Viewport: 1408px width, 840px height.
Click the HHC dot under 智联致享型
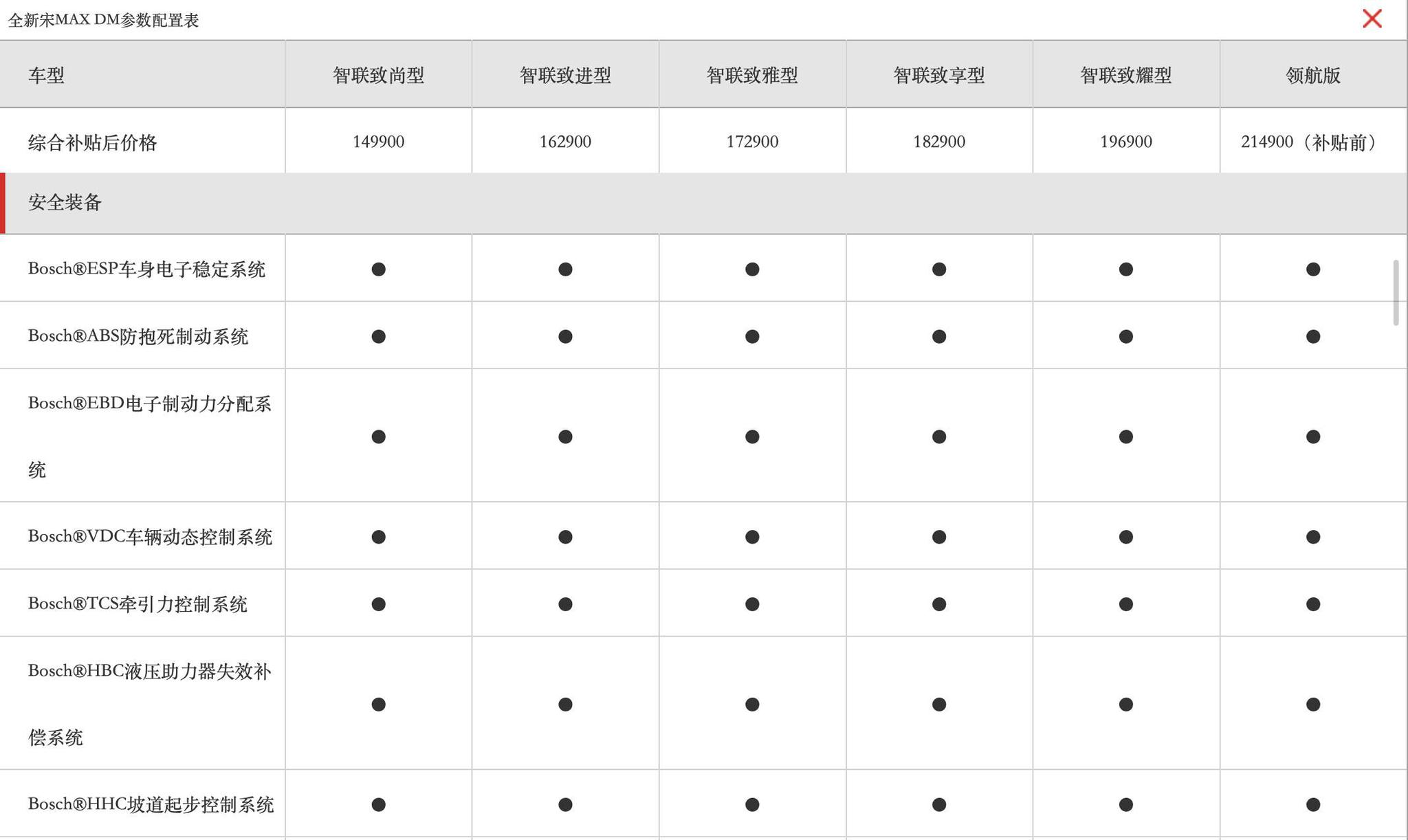(939, 804)
